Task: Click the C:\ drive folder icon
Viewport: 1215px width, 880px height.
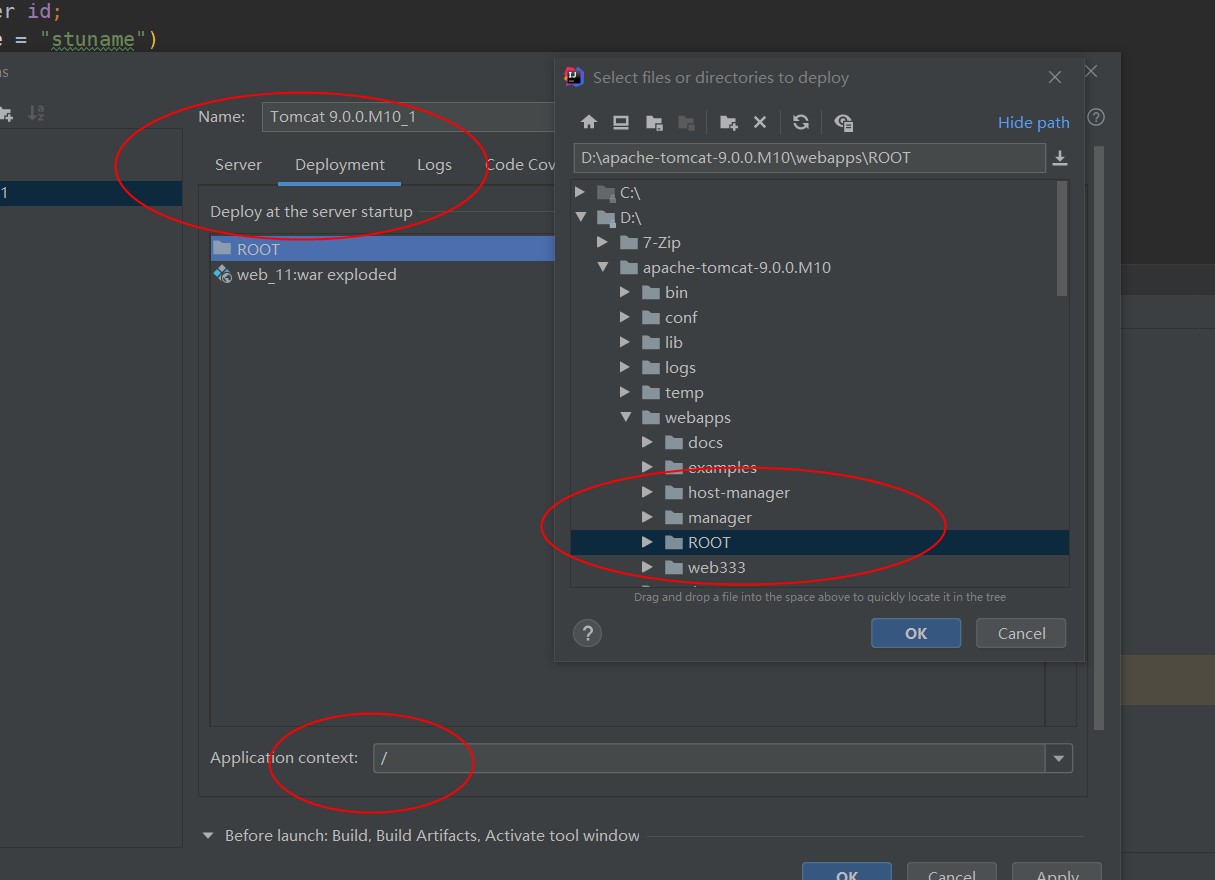Action: (x=606, y=192)
